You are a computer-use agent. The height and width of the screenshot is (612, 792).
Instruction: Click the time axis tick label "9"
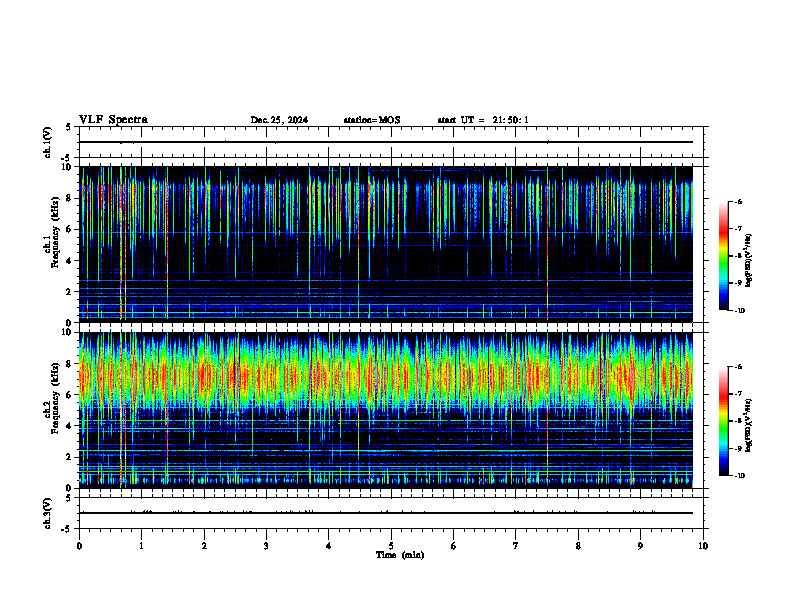(640, 546)
